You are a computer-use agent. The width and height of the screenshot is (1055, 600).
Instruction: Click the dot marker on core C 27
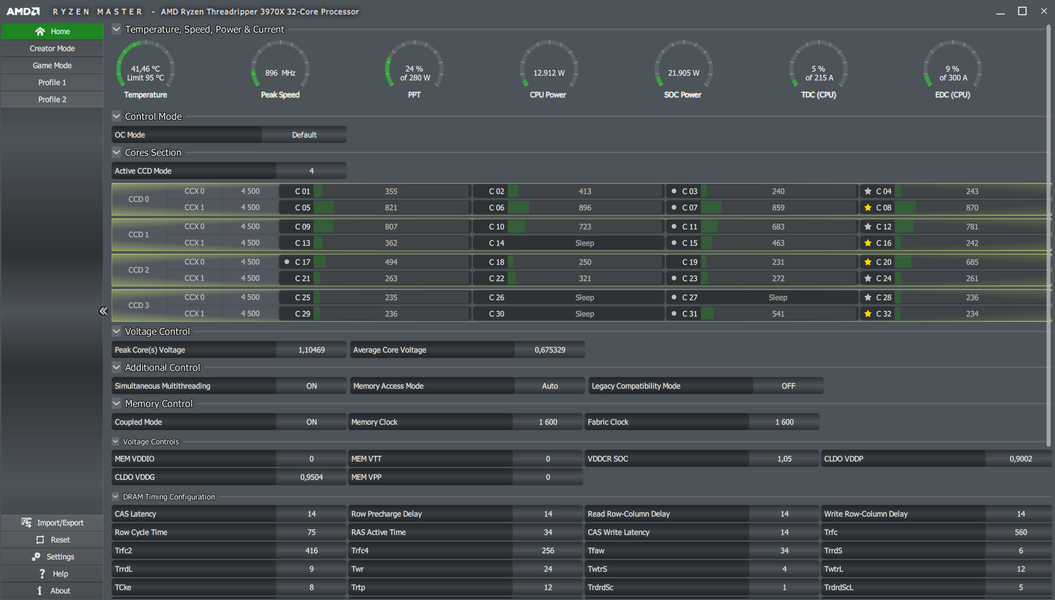674,297
